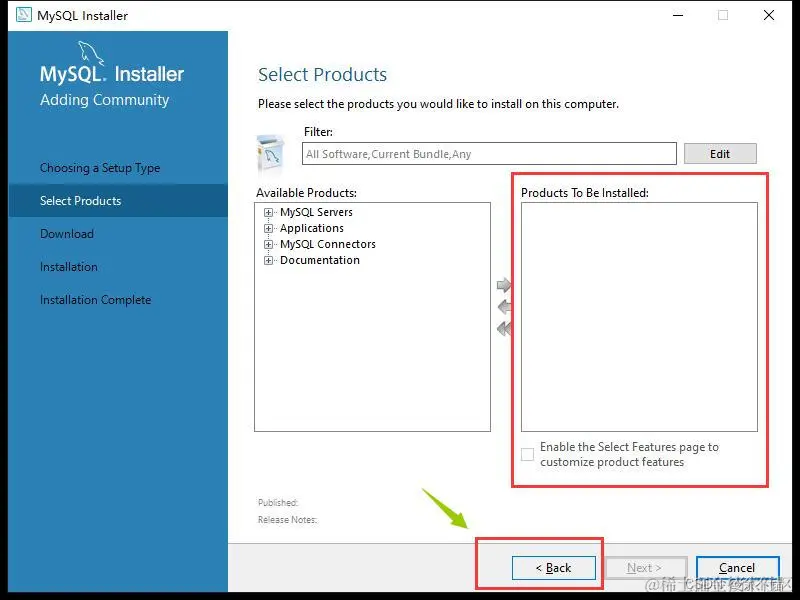
Task: Click inside the Filter text field
Action: [489, 154]
